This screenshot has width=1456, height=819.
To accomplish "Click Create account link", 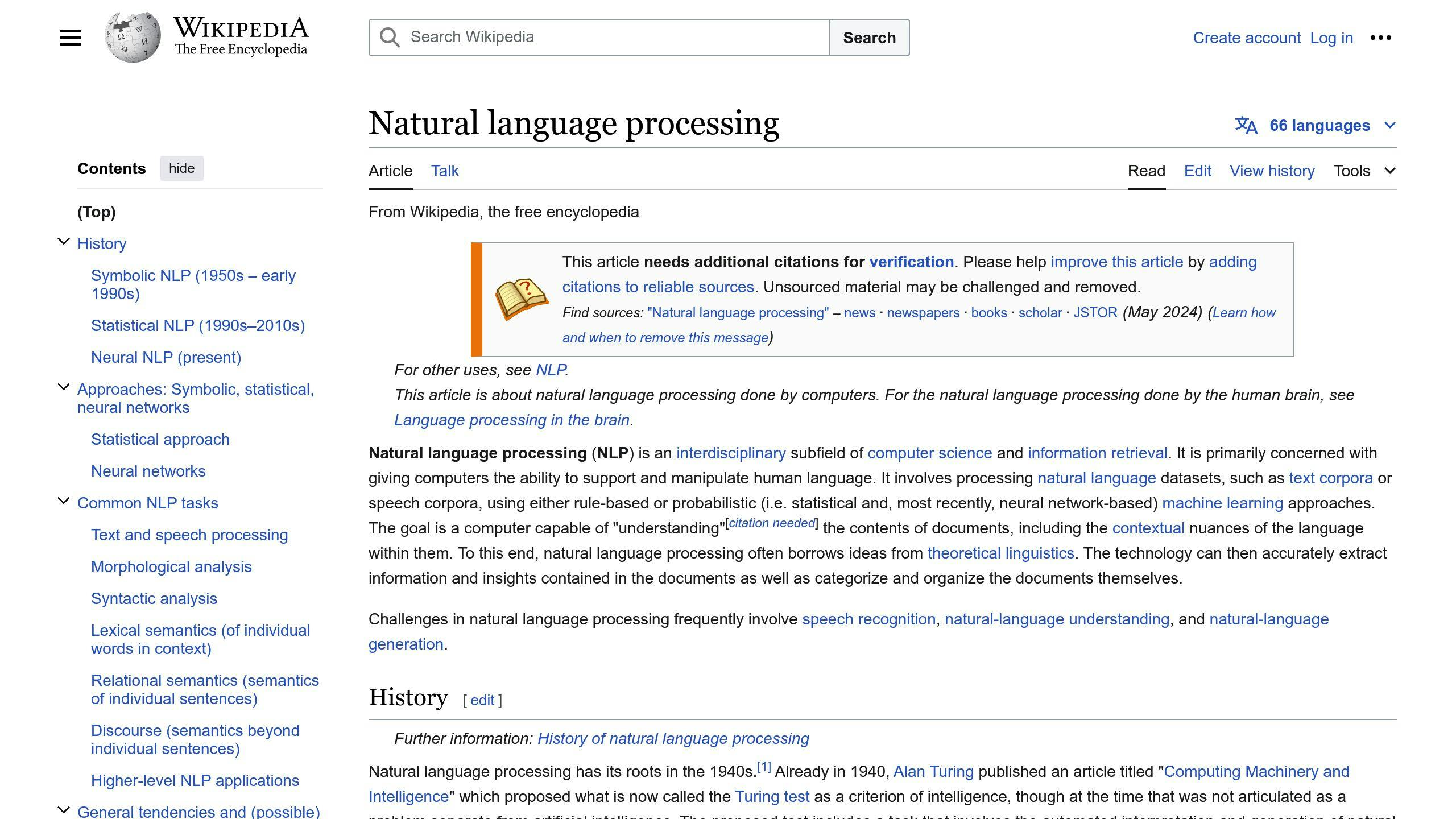I will click(1247, 38).
